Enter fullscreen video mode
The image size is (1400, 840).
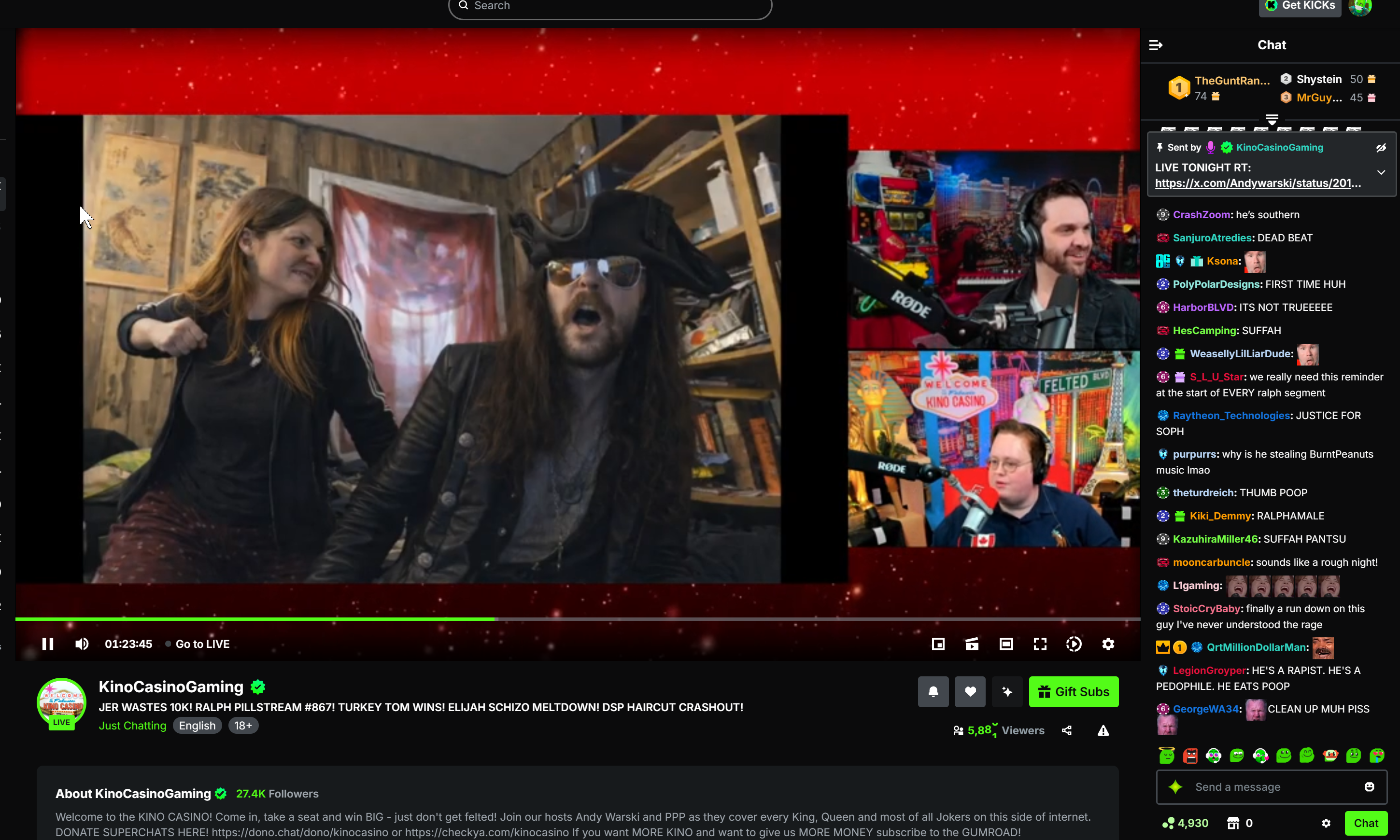[1040, 644]
